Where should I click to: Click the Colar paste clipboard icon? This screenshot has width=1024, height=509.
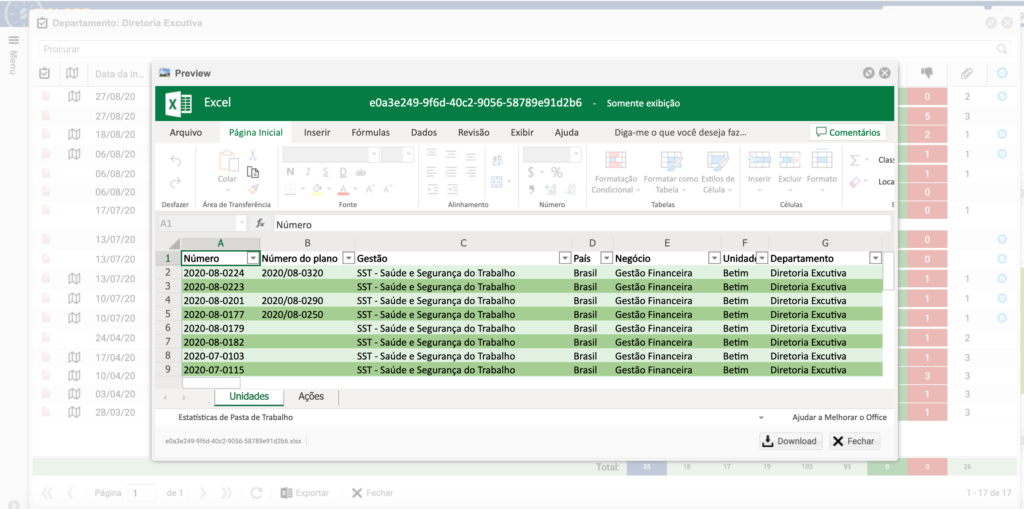[x=227, y=161]
